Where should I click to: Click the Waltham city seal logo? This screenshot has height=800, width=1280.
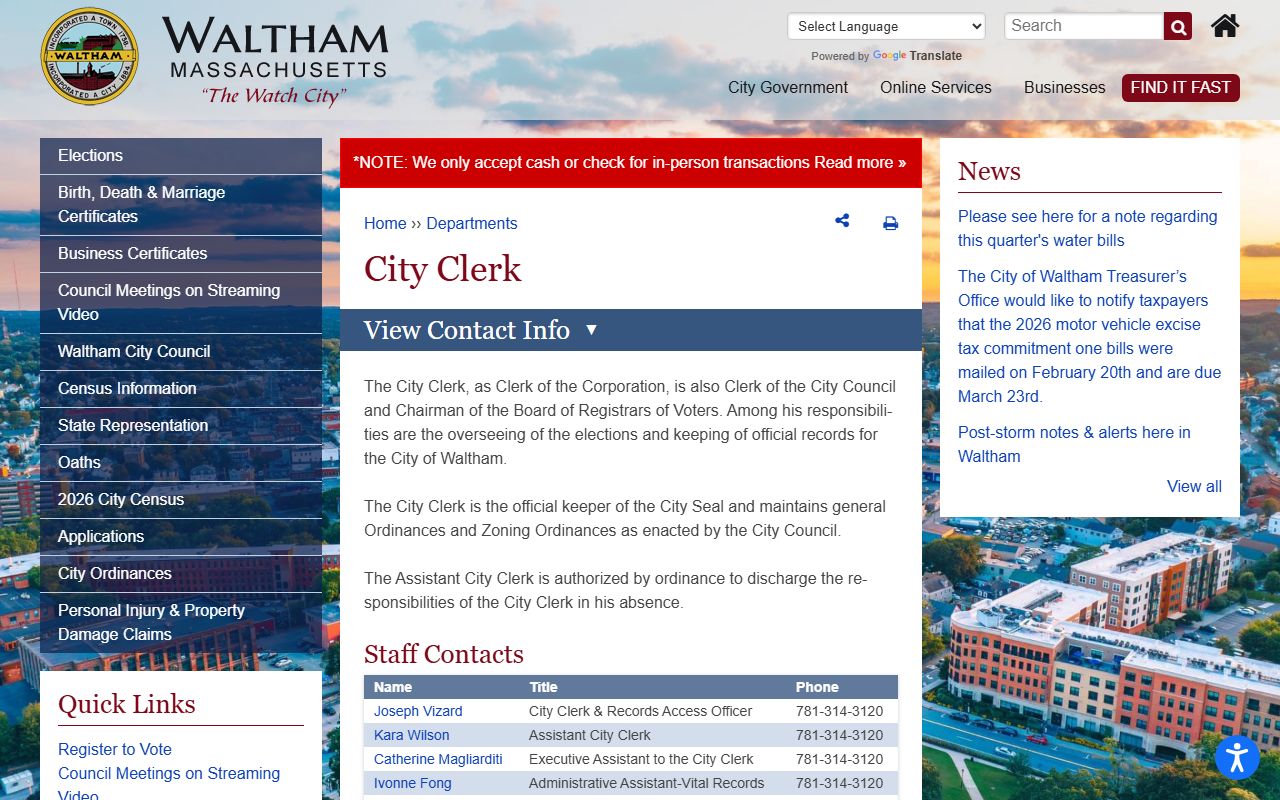pyautogui.click(x=90, y=56)
